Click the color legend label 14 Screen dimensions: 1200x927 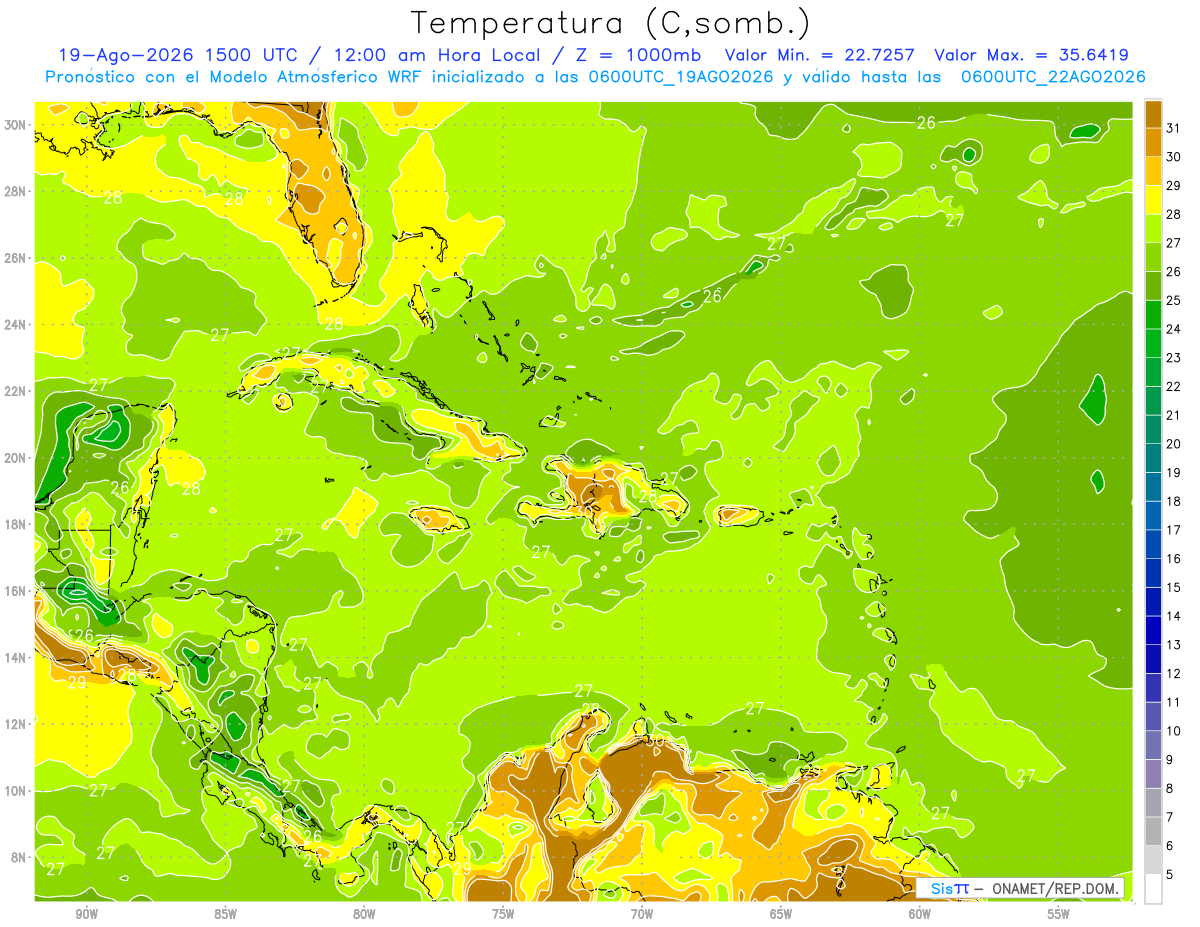[x=1174, y=616]
